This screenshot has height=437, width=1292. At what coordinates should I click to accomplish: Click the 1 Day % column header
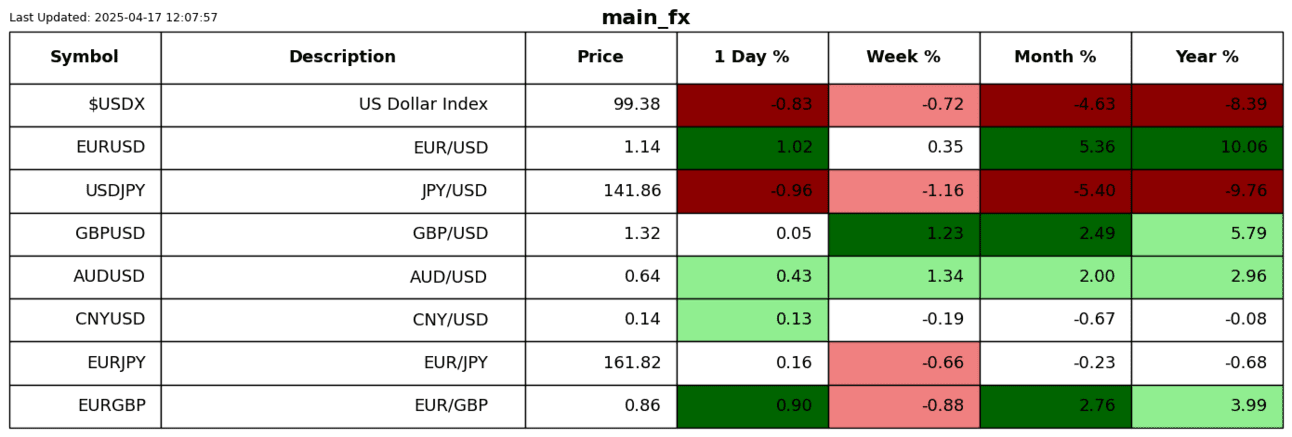(x=752, y=58)
